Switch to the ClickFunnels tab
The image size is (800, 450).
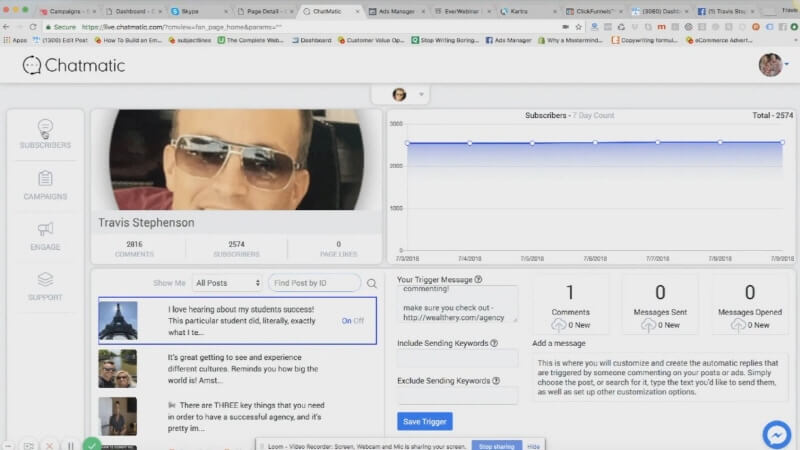[x=593, y=11]
